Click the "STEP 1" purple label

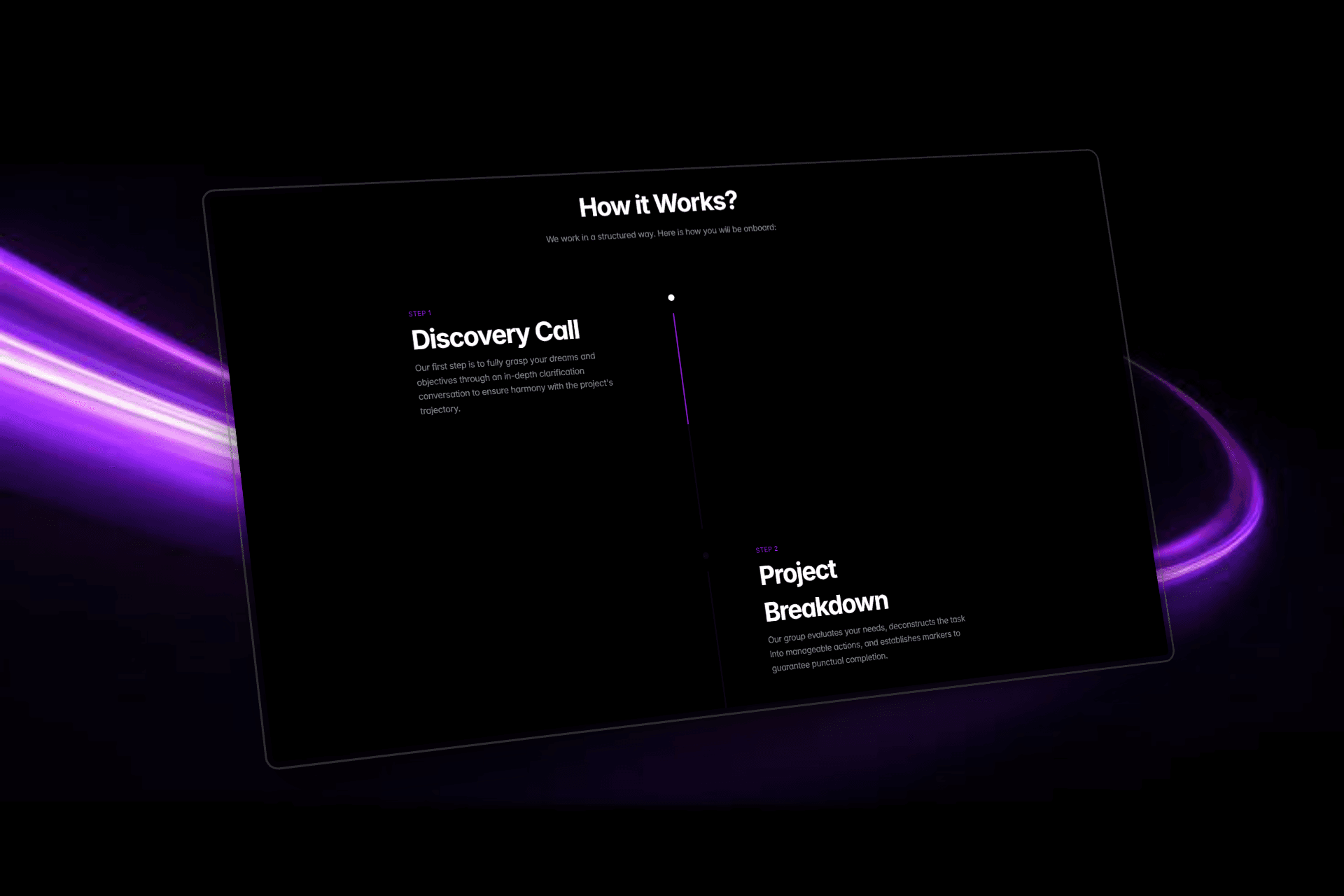pyautogui.click(x=419, y=314)
